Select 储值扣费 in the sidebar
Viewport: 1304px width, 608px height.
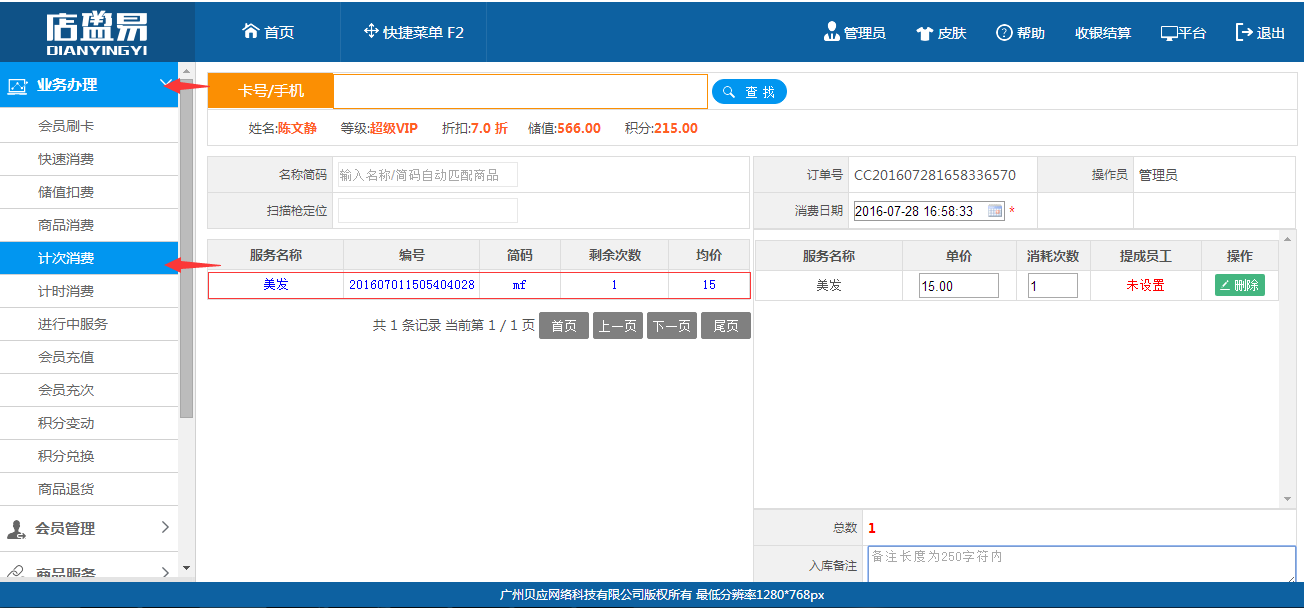coord(89,192)
